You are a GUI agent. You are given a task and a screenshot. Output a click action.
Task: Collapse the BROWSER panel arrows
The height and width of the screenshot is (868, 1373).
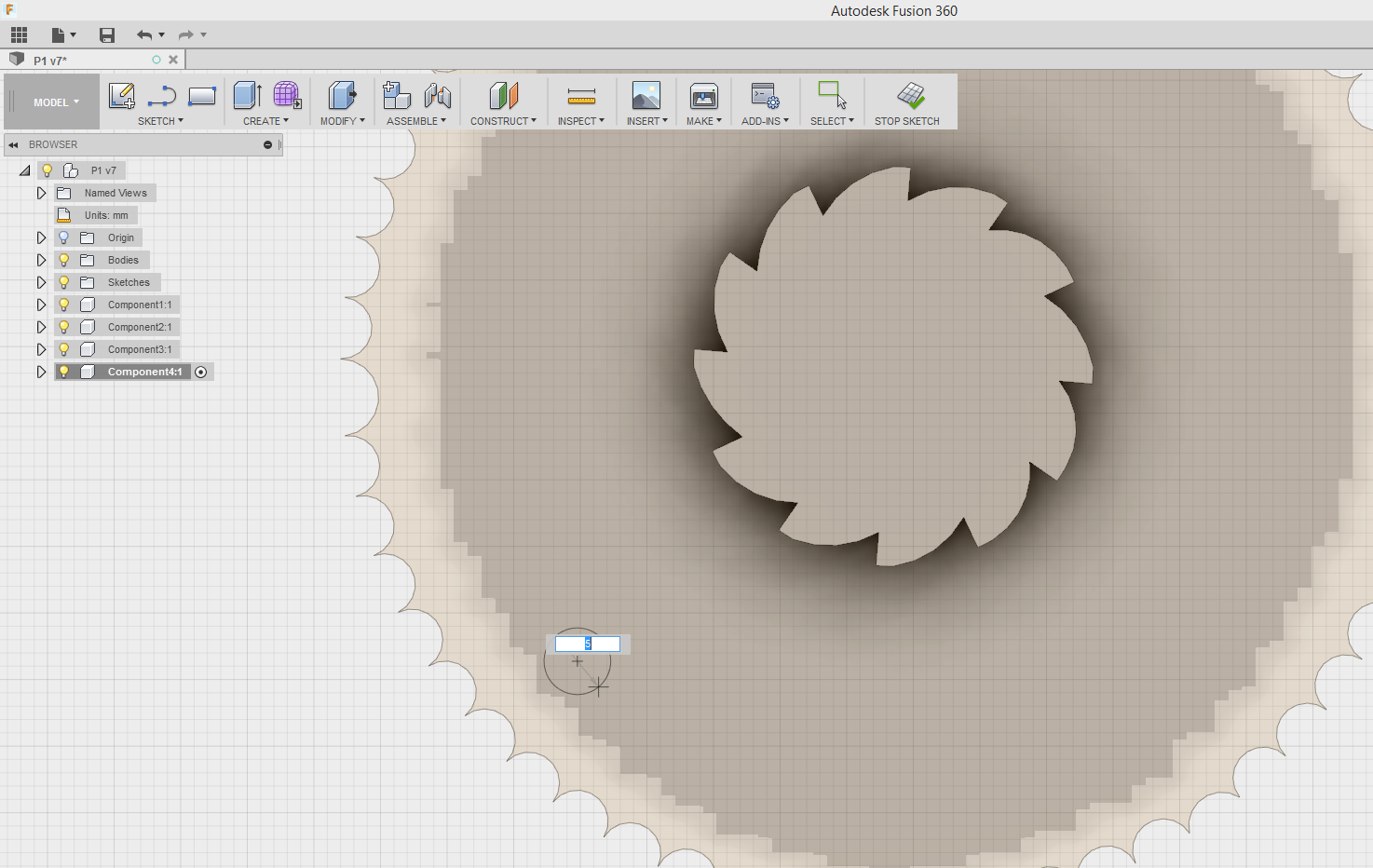[x=13, y=144]
